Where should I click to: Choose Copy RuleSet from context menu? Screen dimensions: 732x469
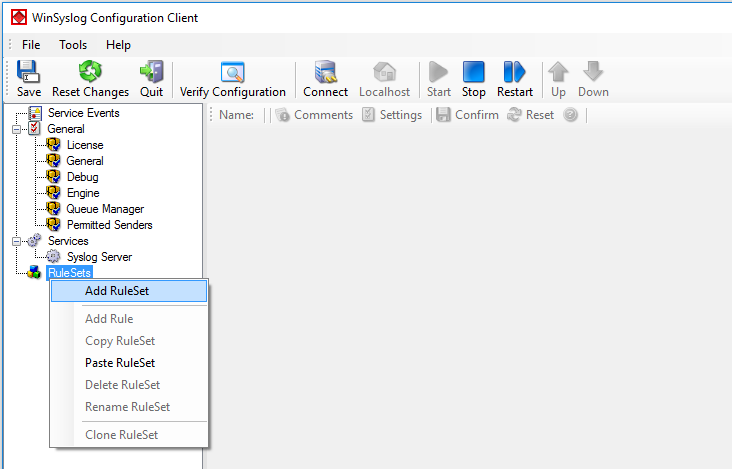(x=129, y=341)
